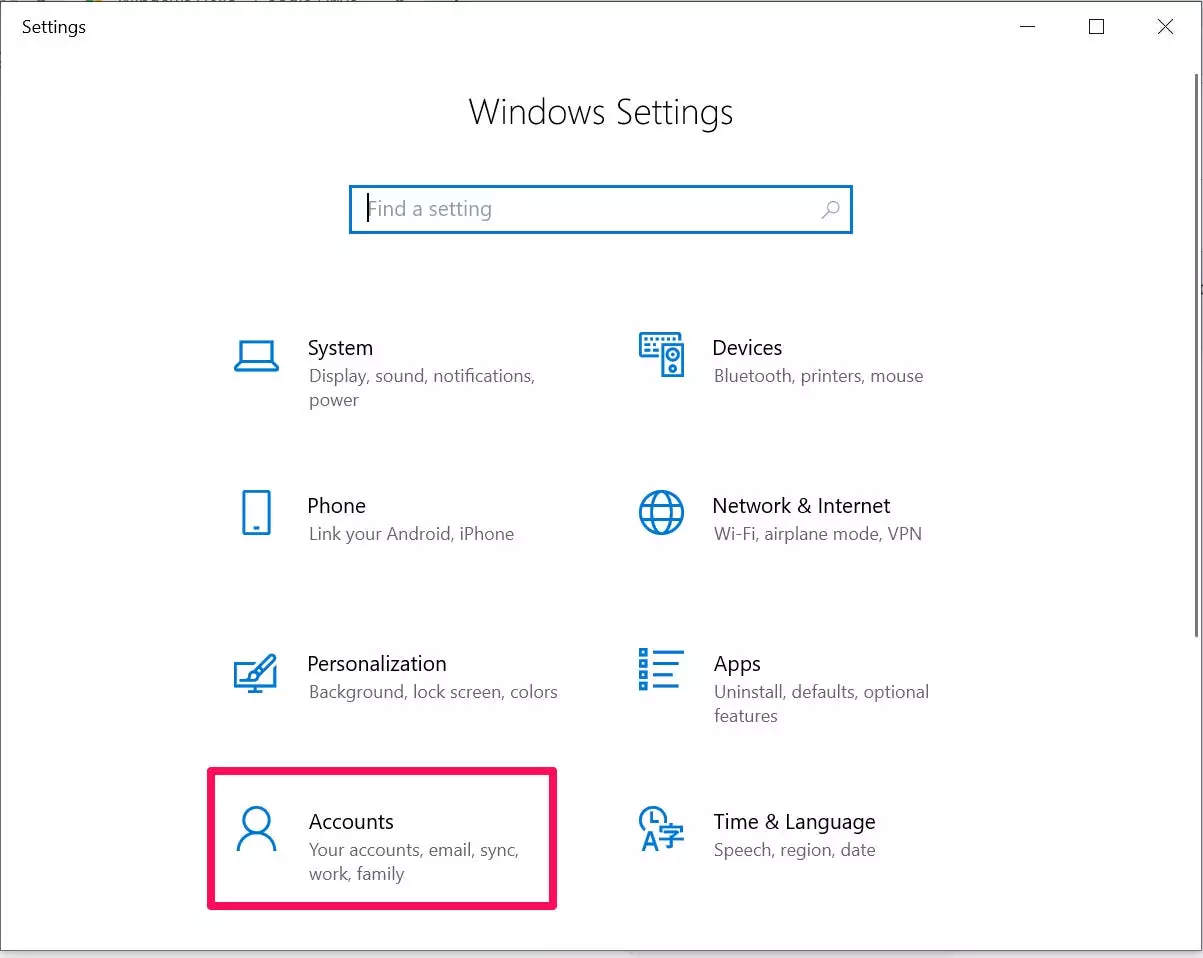Open the Accounts heading
The width and height of the screenshot is (1203, 958).
click(x=351, y=822)
